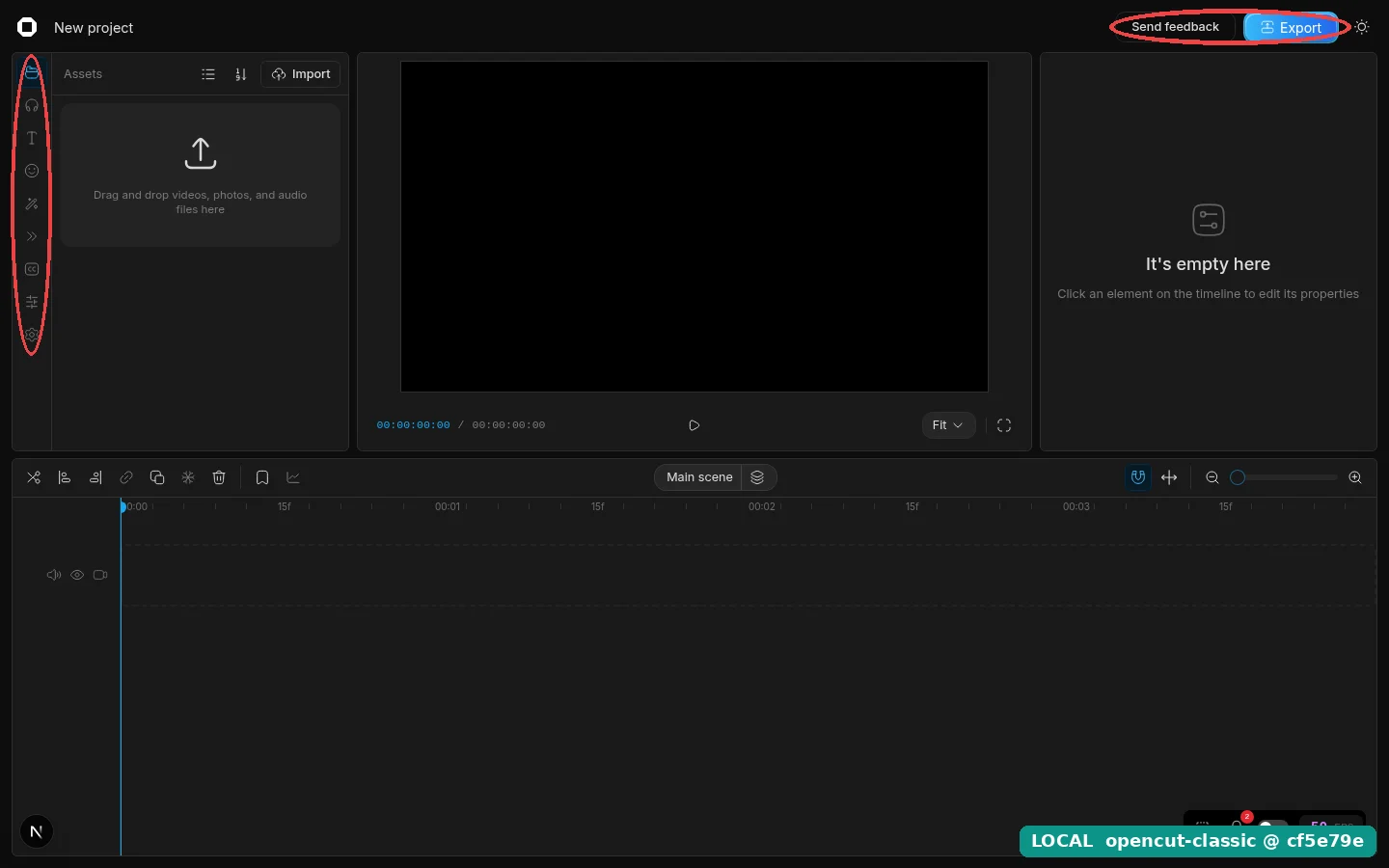Zoom in the timeline
The height and width of the screenshot is (868, 1389).
[x=1355, y=477]
